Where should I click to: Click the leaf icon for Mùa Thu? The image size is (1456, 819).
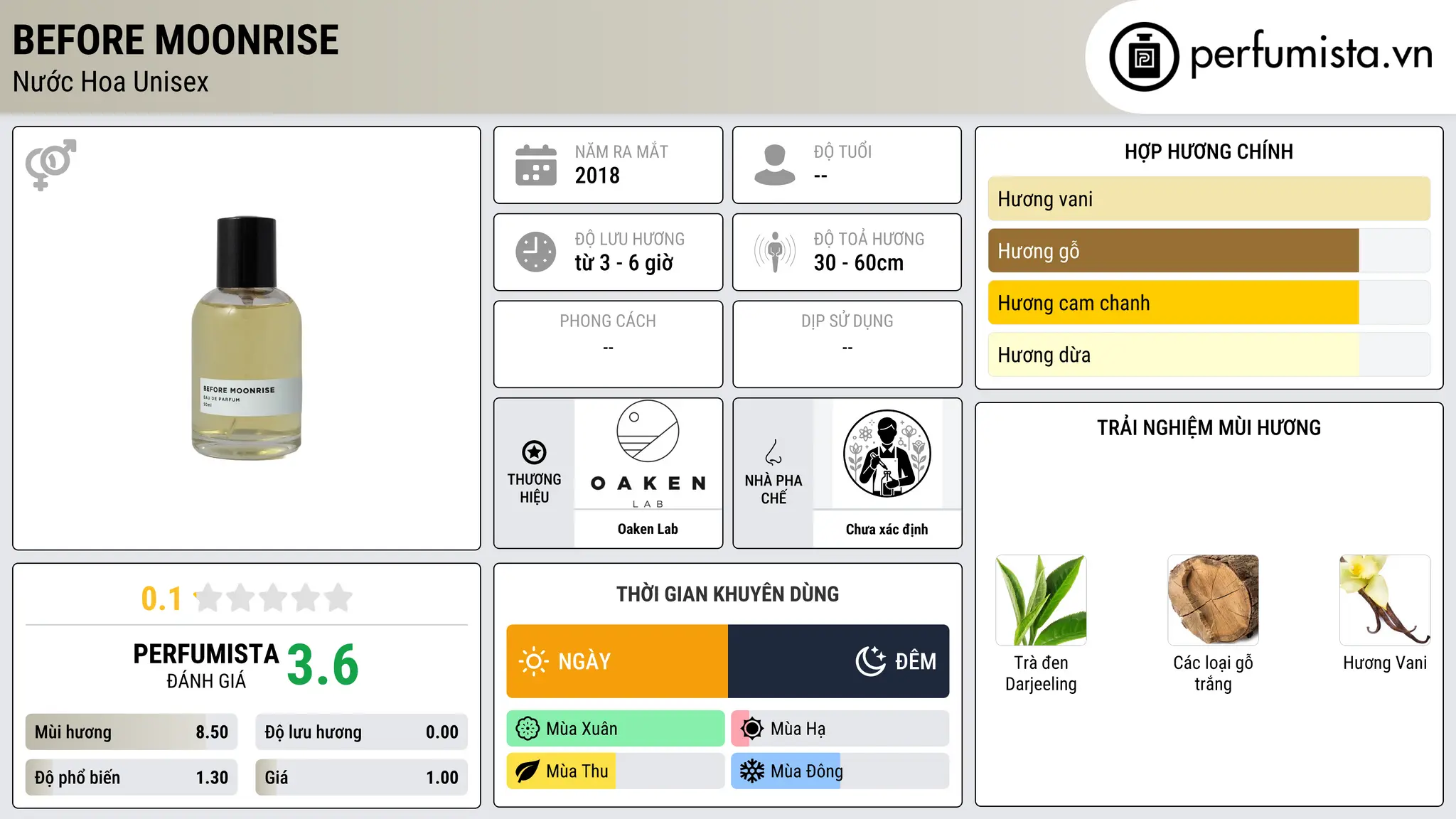point(528,771)
